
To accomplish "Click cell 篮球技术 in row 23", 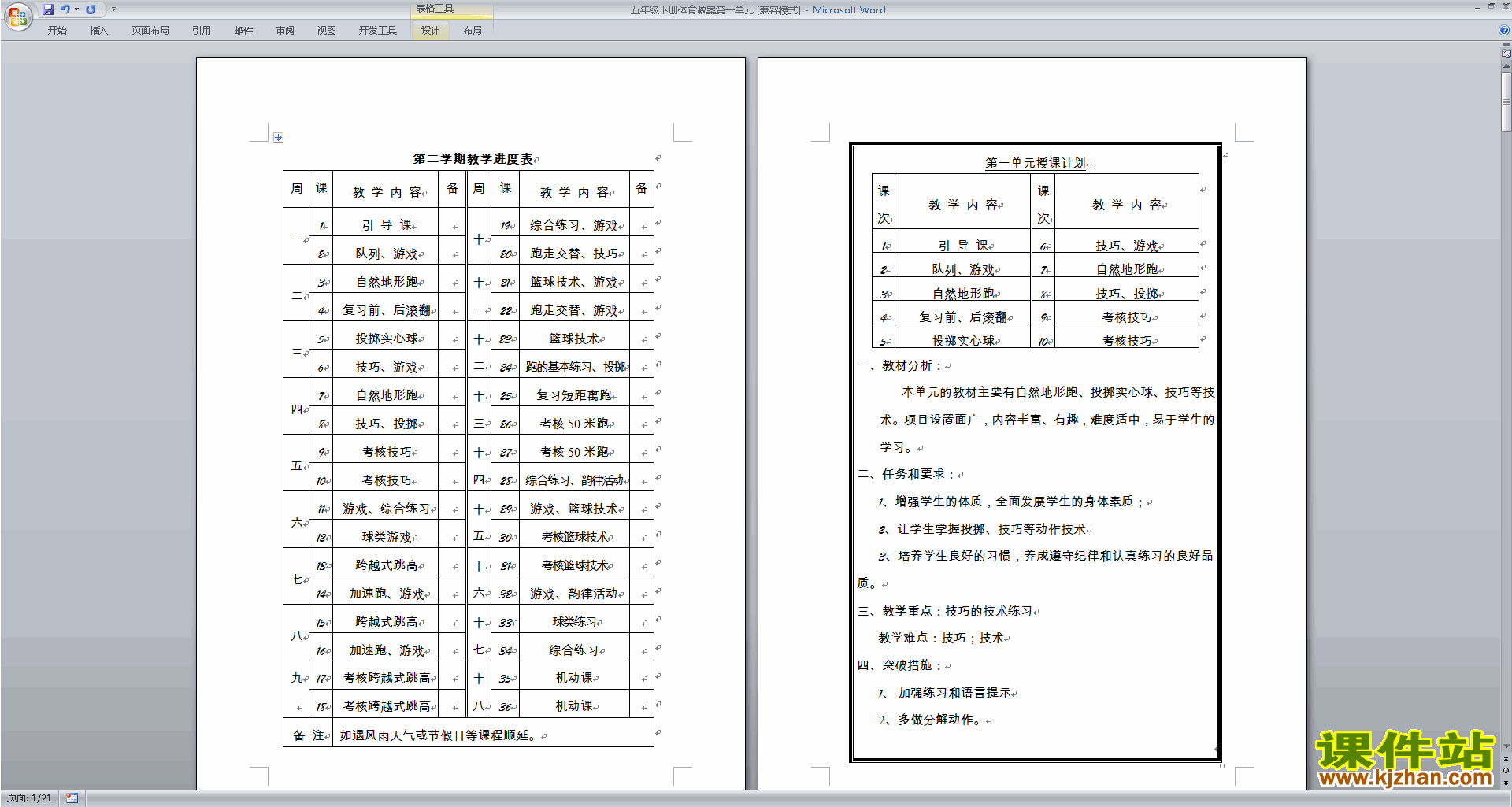I will tap(574, 339).
